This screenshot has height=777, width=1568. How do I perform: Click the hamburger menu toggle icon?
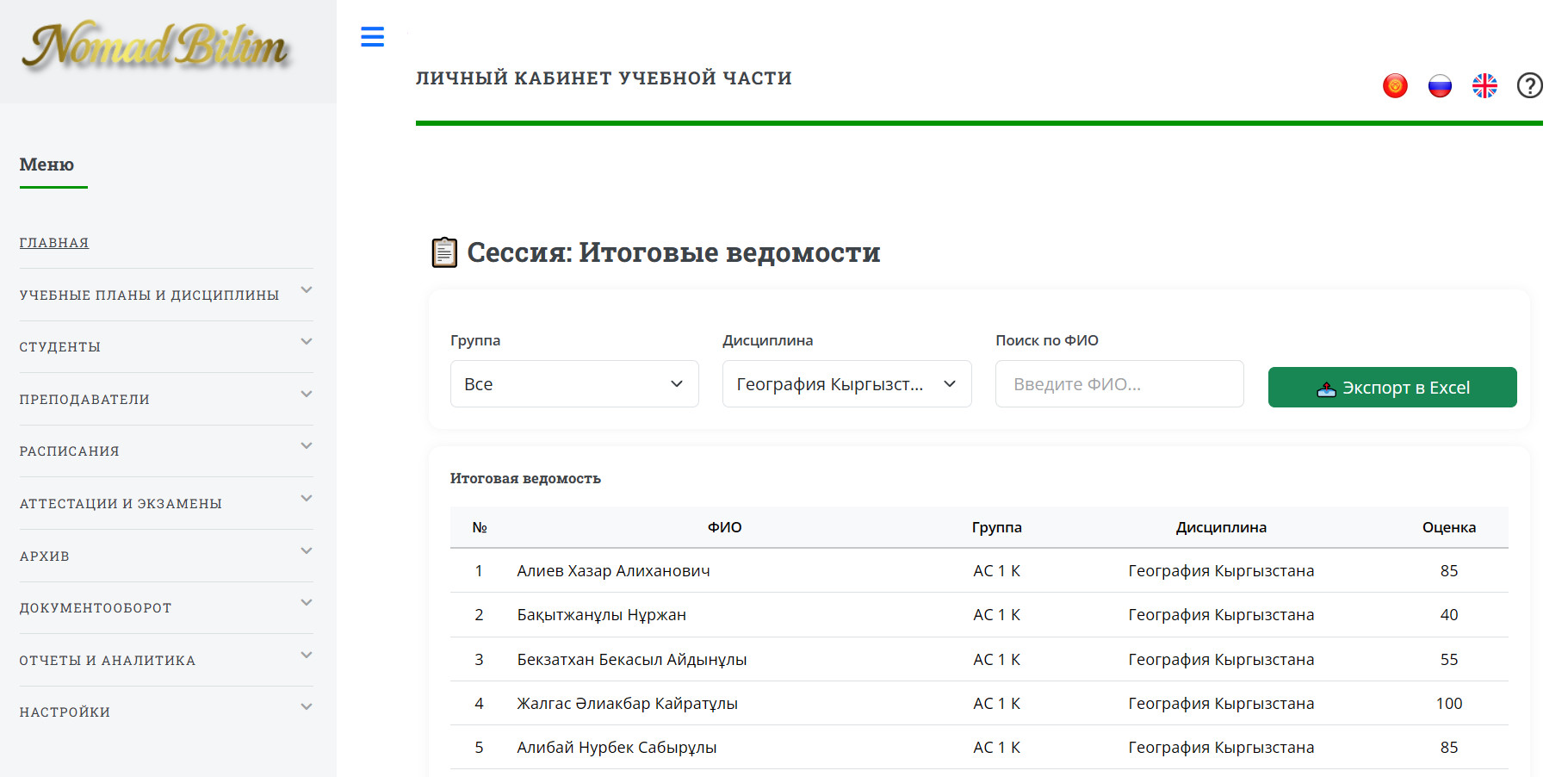372,37
